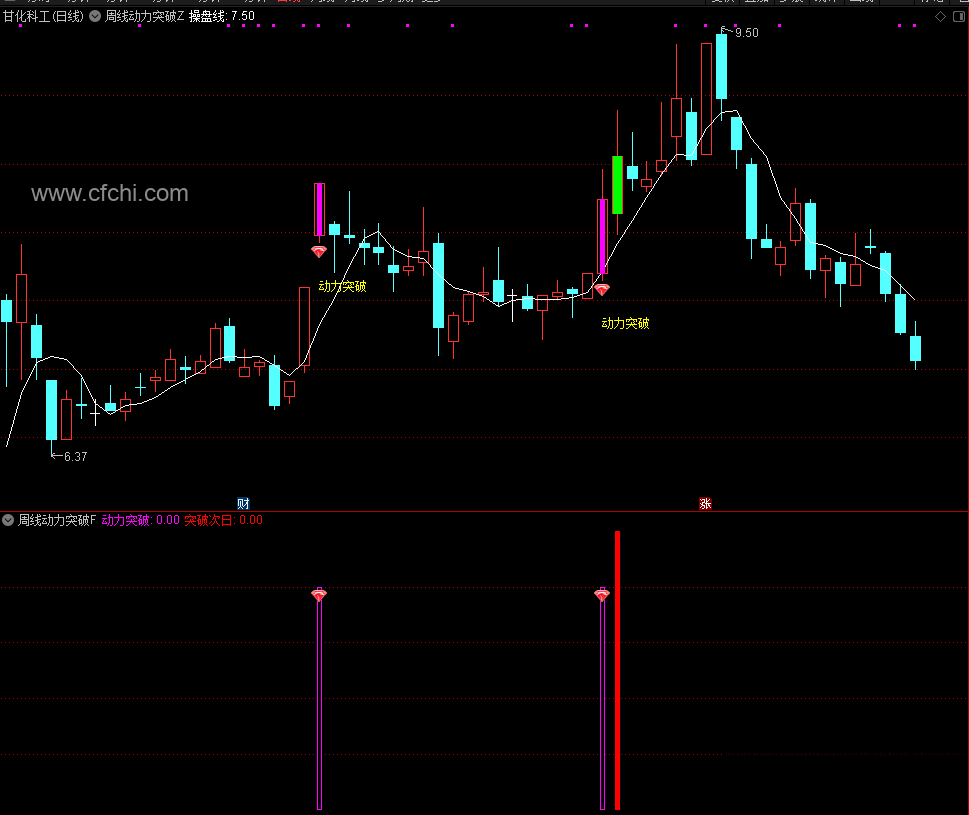The width and height of the screenshot is (969, 815).
Task: Click the 涨 info marker
Action: click(705, 504)
